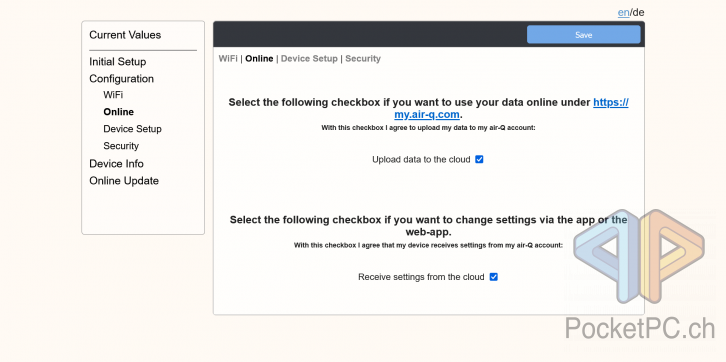Open Current Values in sidebar
The image size is (726, 362).
click(125, 35)
